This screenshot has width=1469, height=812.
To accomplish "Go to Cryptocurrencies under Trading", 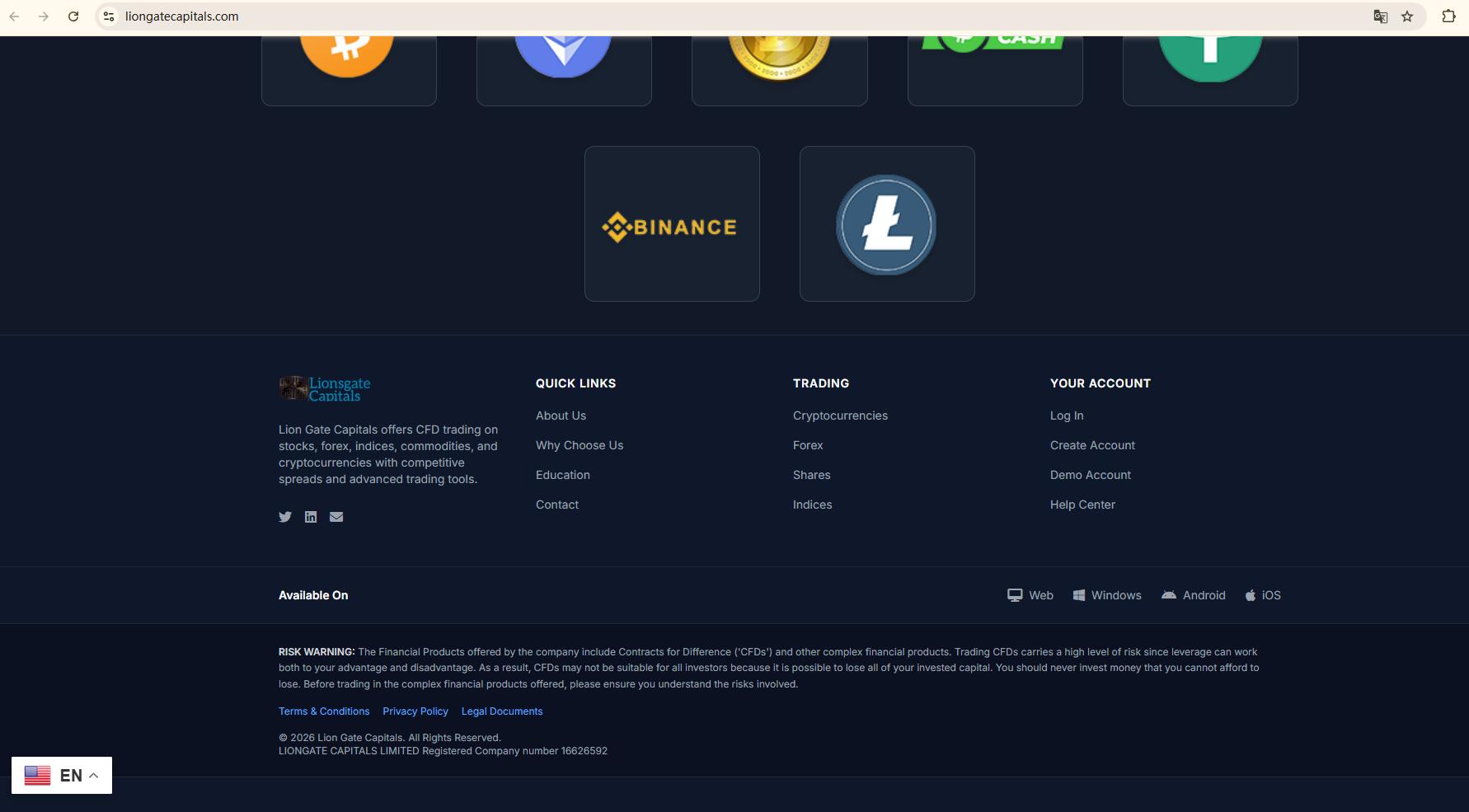I will point(840,415).
